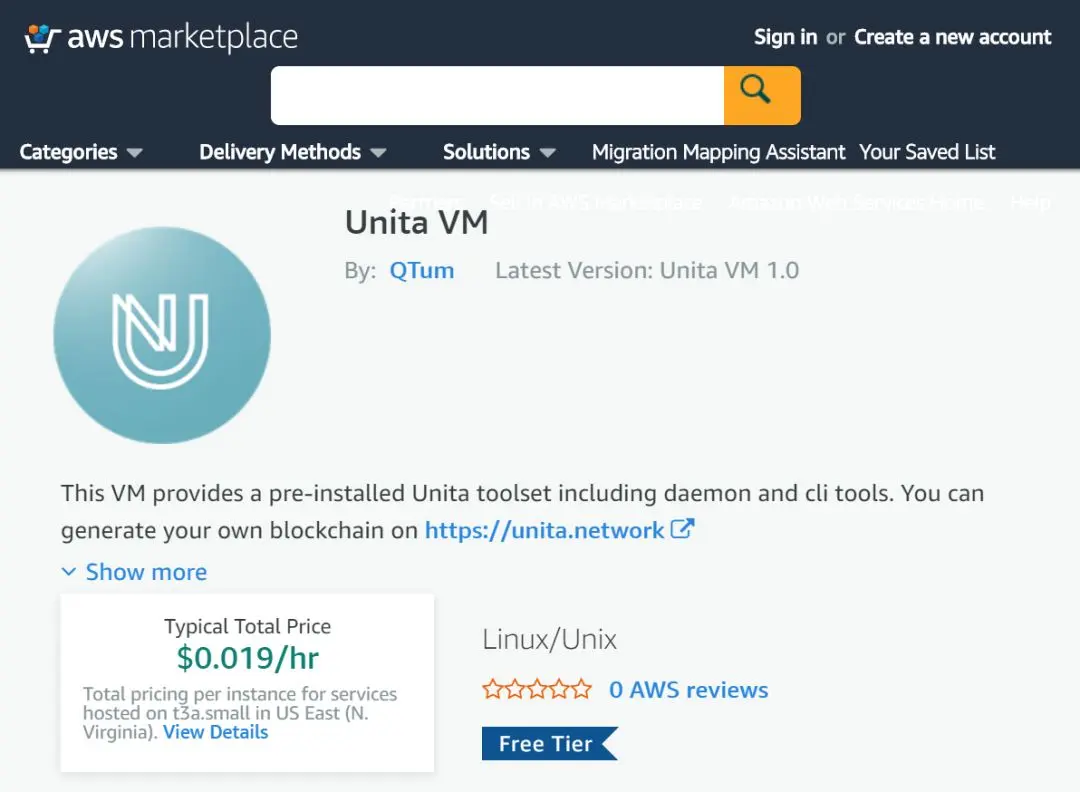Click the external link icon after unita.network
The width and height of the screenshot is (1080, 792).
(x=682, y=529)
